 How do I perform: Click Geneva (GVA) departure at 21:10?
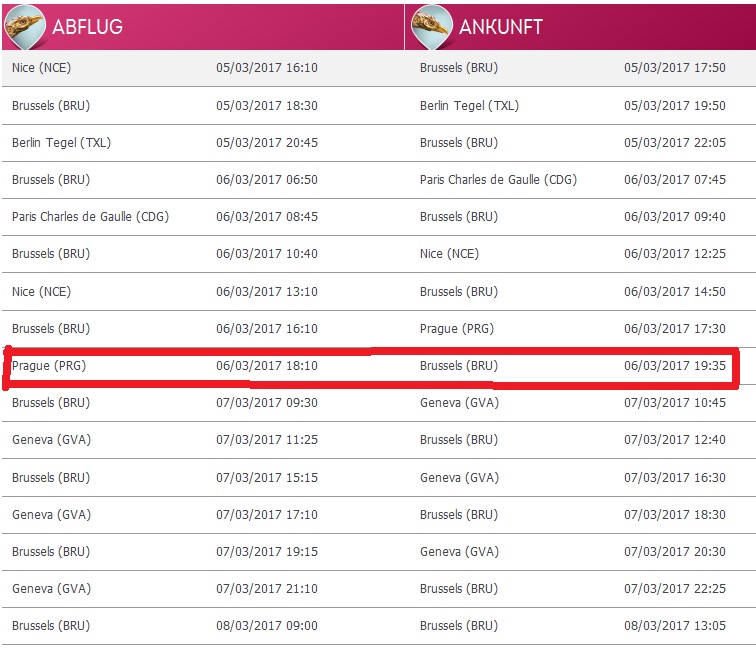(x=52, y=589)
